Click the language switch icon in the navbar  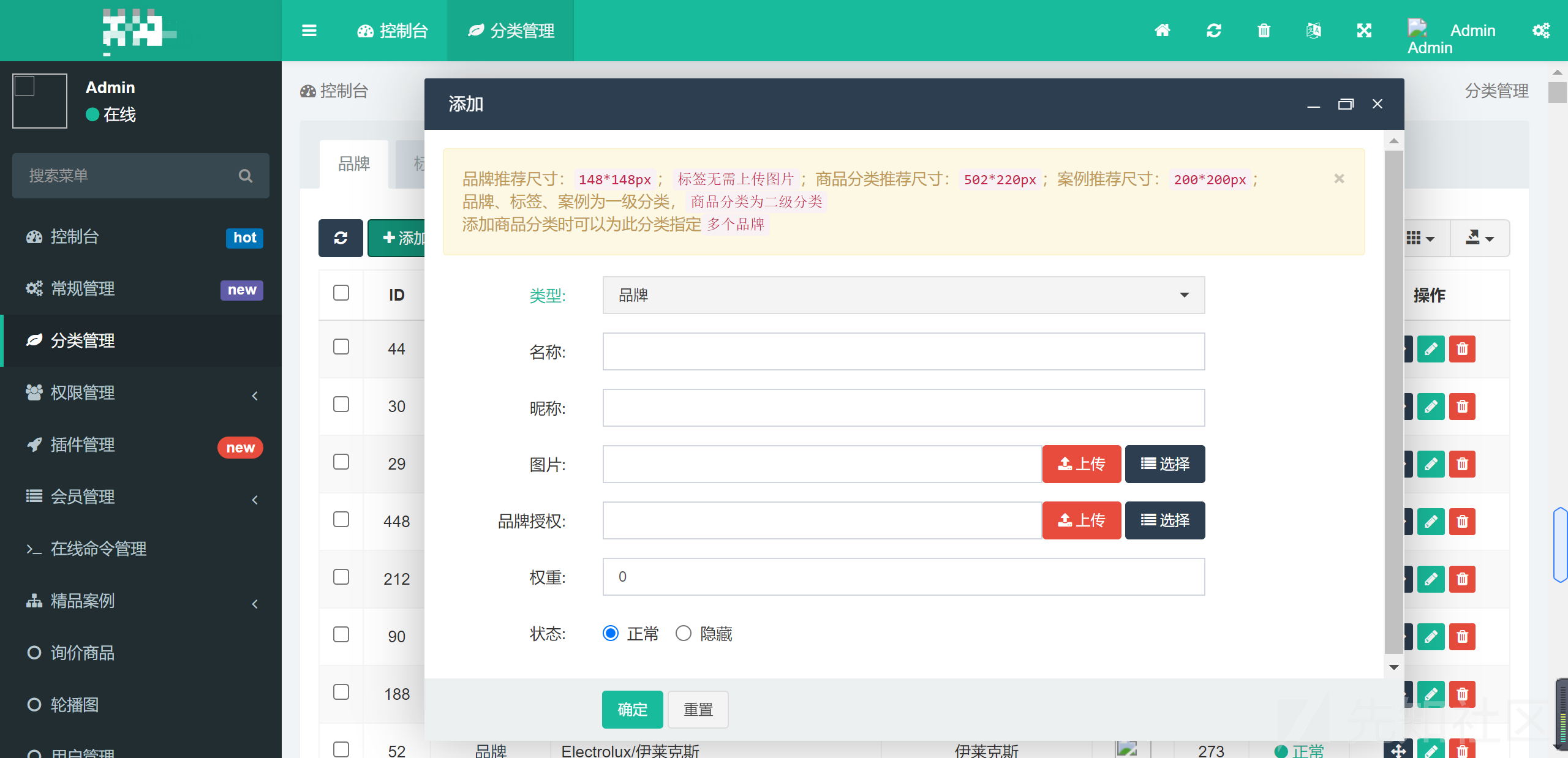click(1314, 30)
